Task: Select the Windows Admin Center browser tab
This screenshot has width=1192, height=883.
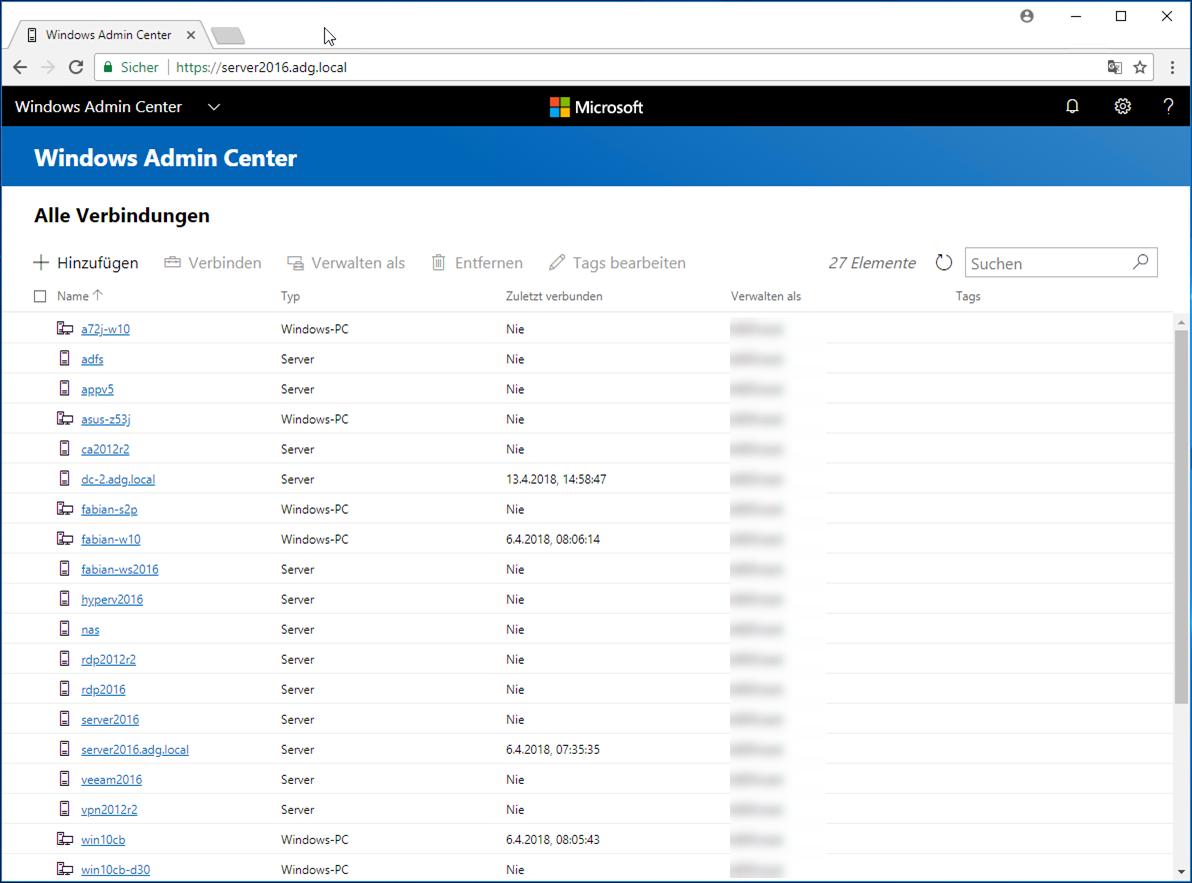Action: (x=108, y=35)
